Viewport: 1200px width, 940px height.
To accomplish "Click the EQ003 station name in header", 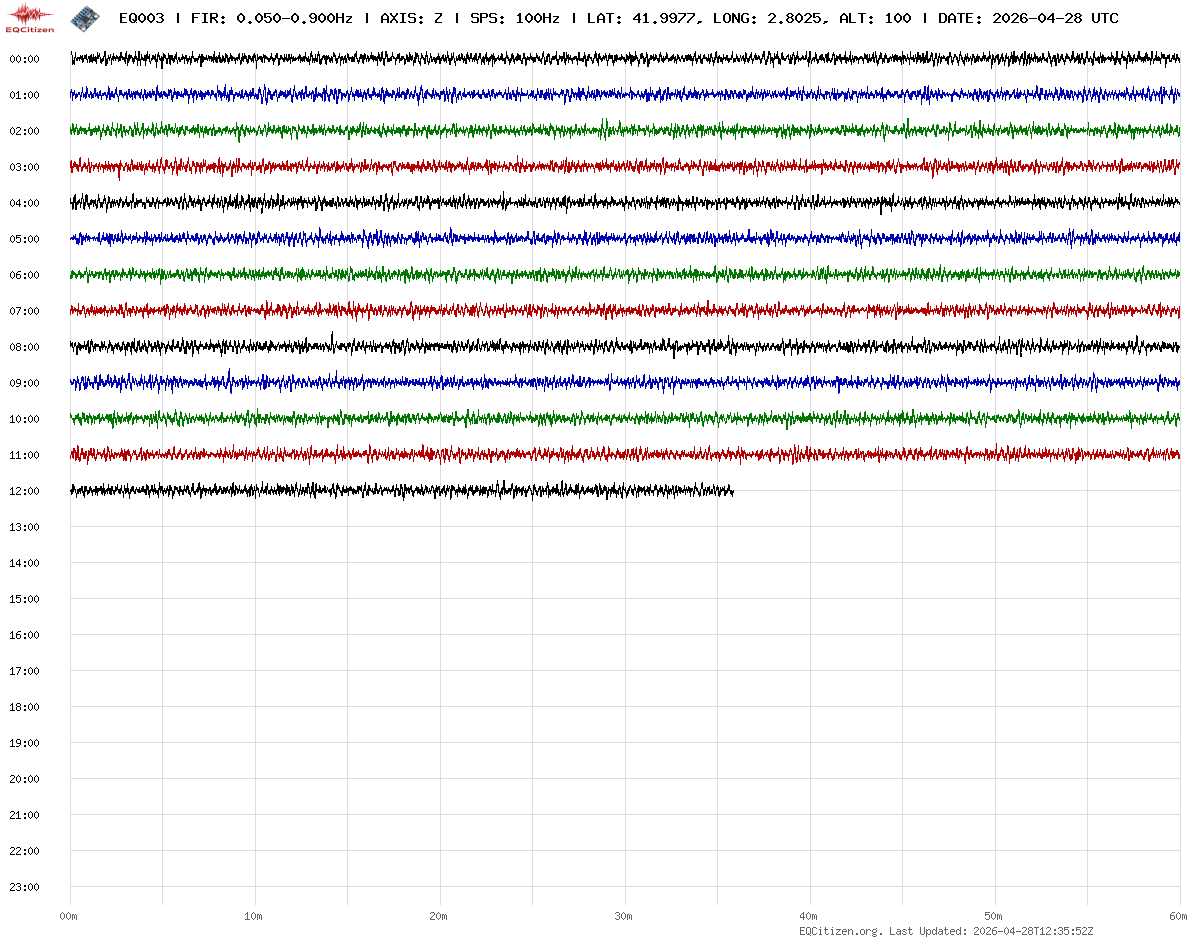I will tap(141, 19).
